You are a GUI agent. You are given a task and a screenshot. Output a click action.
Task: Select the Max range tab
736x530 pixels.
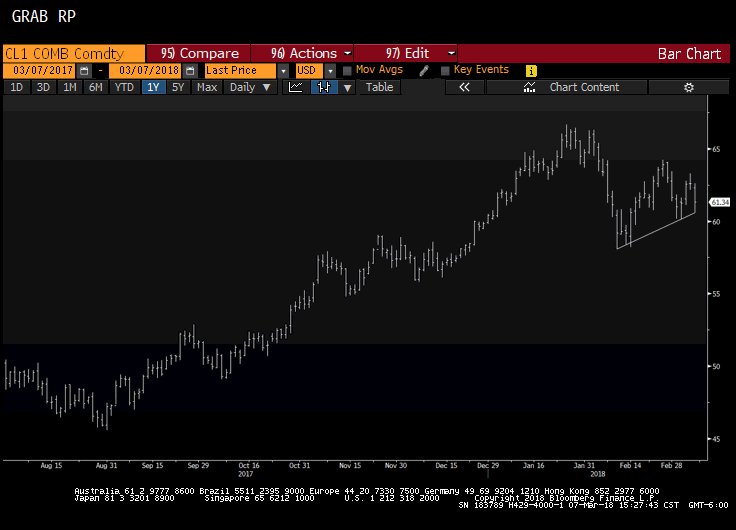pyautogui.click(x=207, y=87)
